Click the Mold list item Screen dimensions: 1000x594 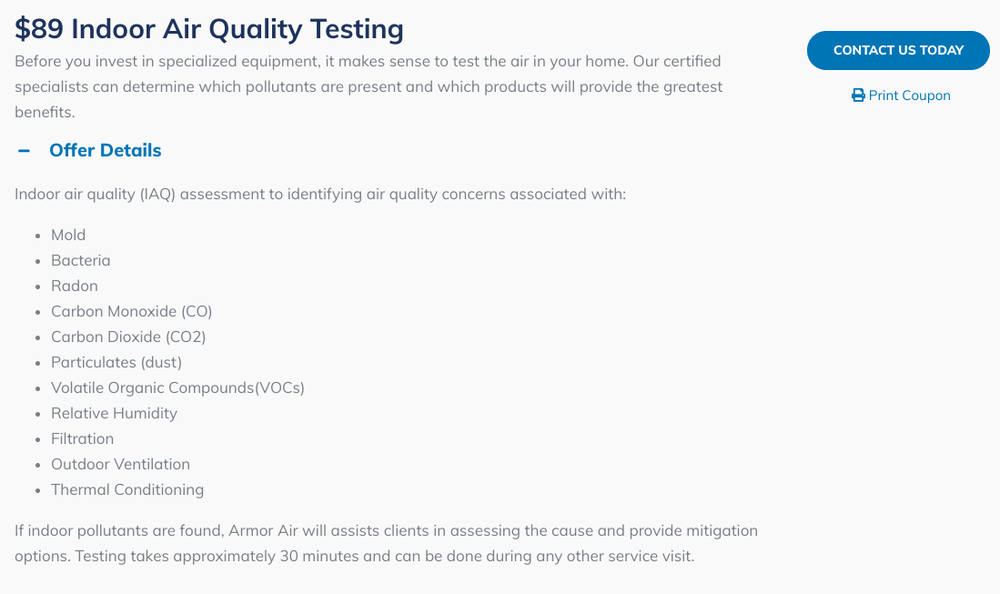tap(68, 235)
